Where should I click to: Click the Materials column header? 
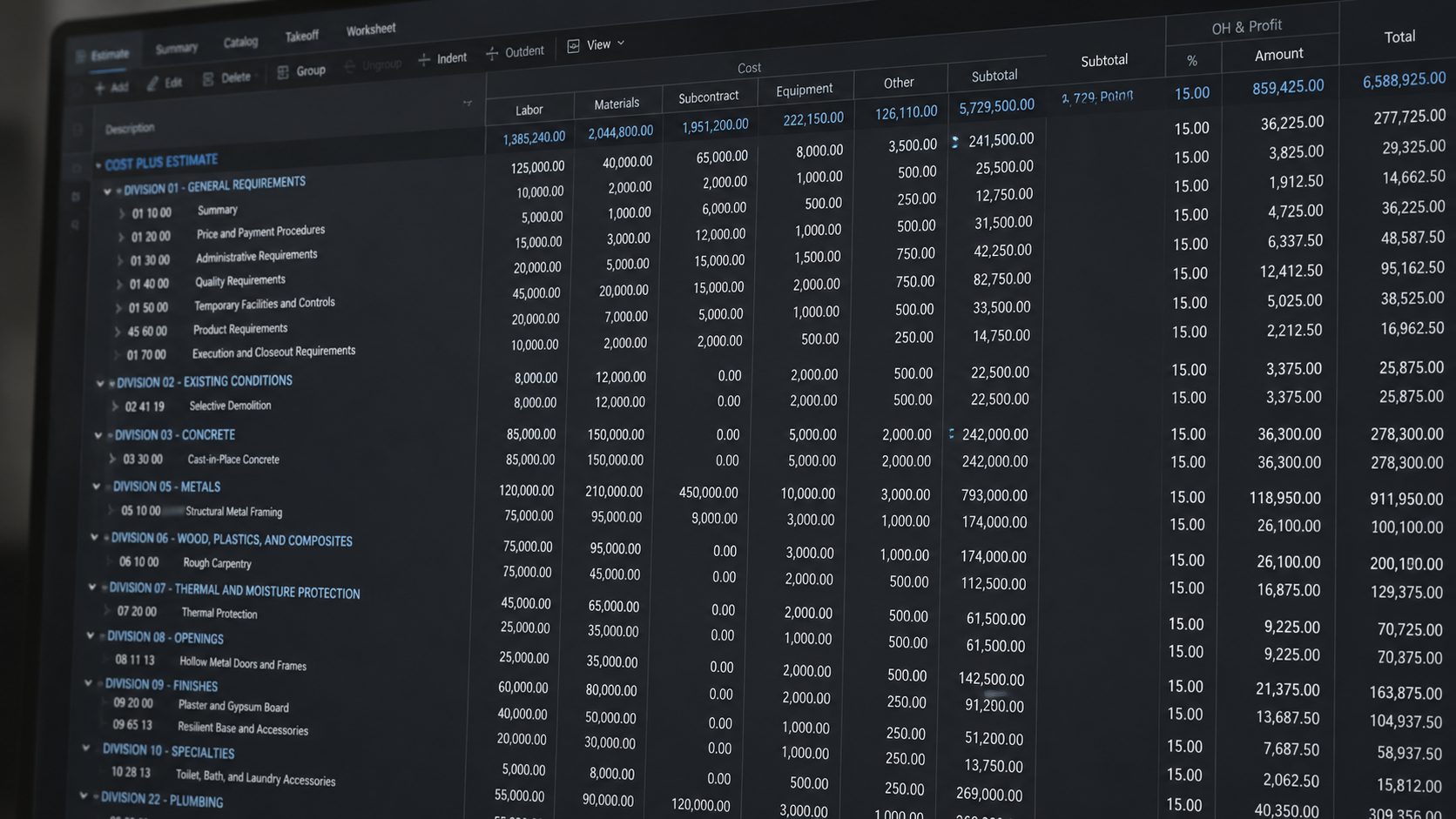click(x=617, y=104)
